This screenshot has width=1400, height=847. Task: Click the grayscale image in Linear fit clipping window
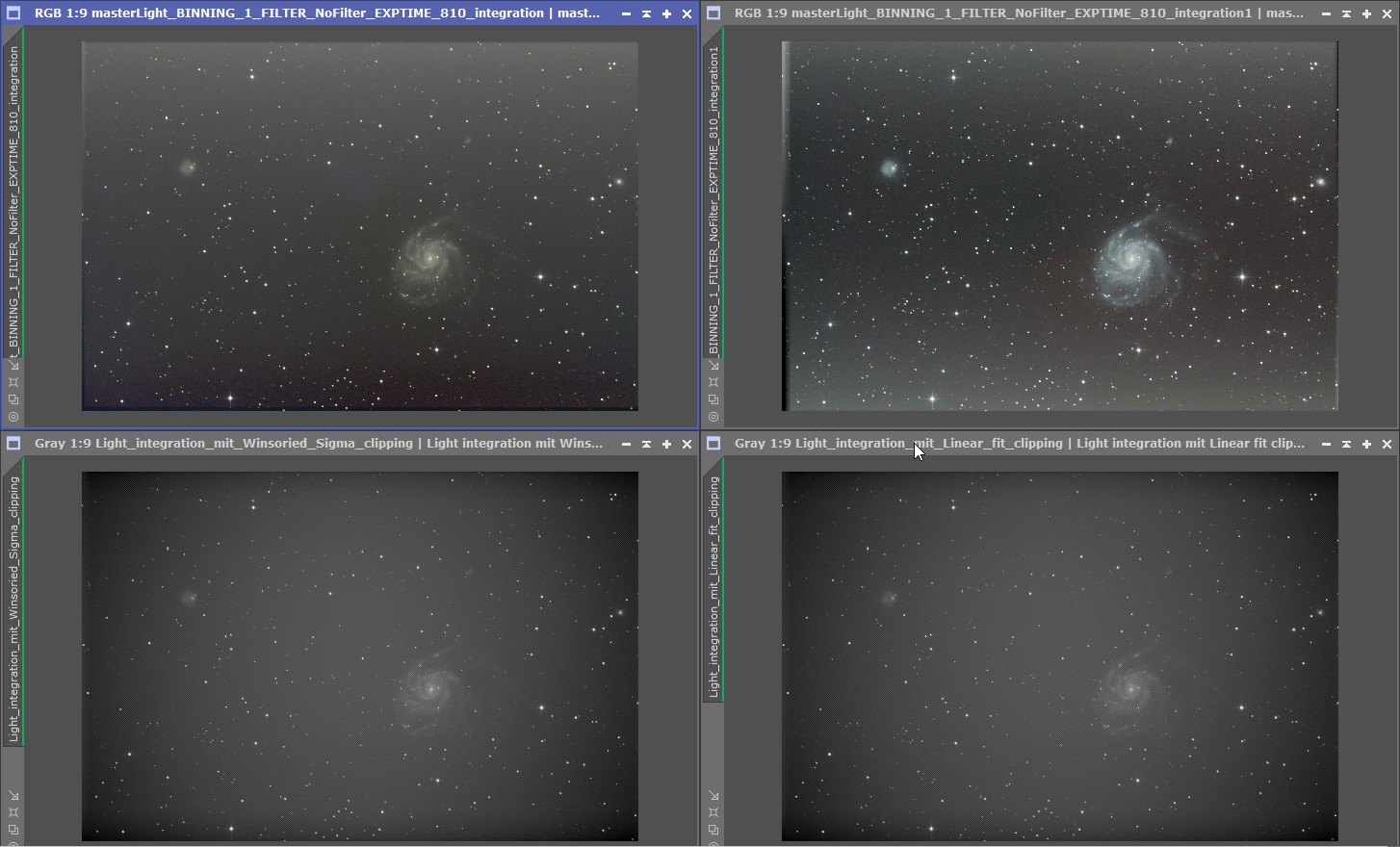coord(1060,656)
